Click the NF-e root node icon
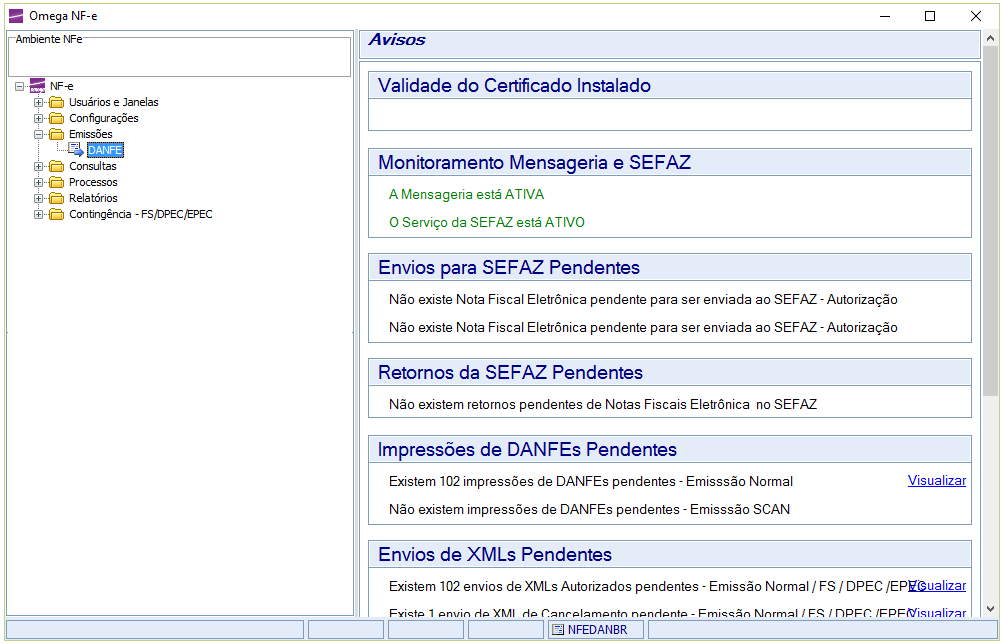 38,86
